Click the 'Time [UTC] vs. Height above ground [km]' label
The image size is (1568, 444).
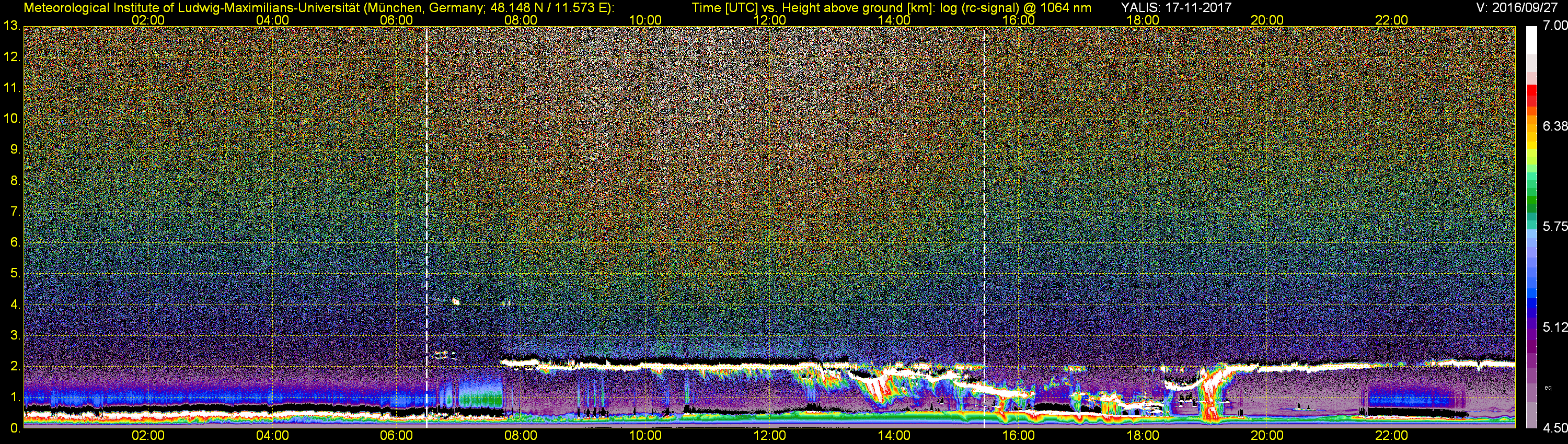813,7
